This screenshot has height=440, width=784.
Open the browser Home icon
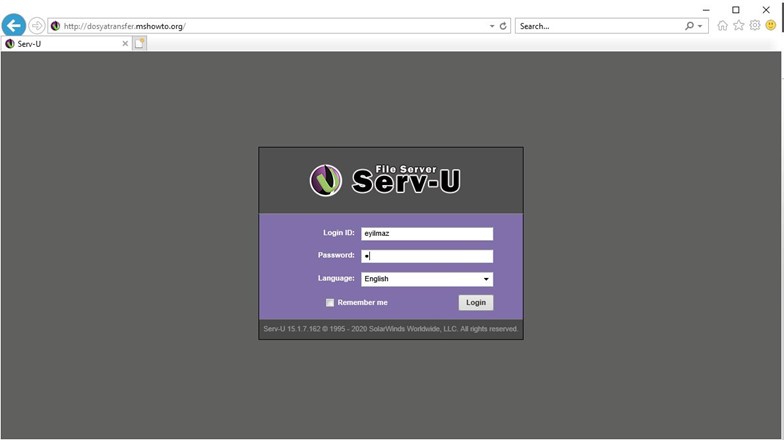(722, 26)
